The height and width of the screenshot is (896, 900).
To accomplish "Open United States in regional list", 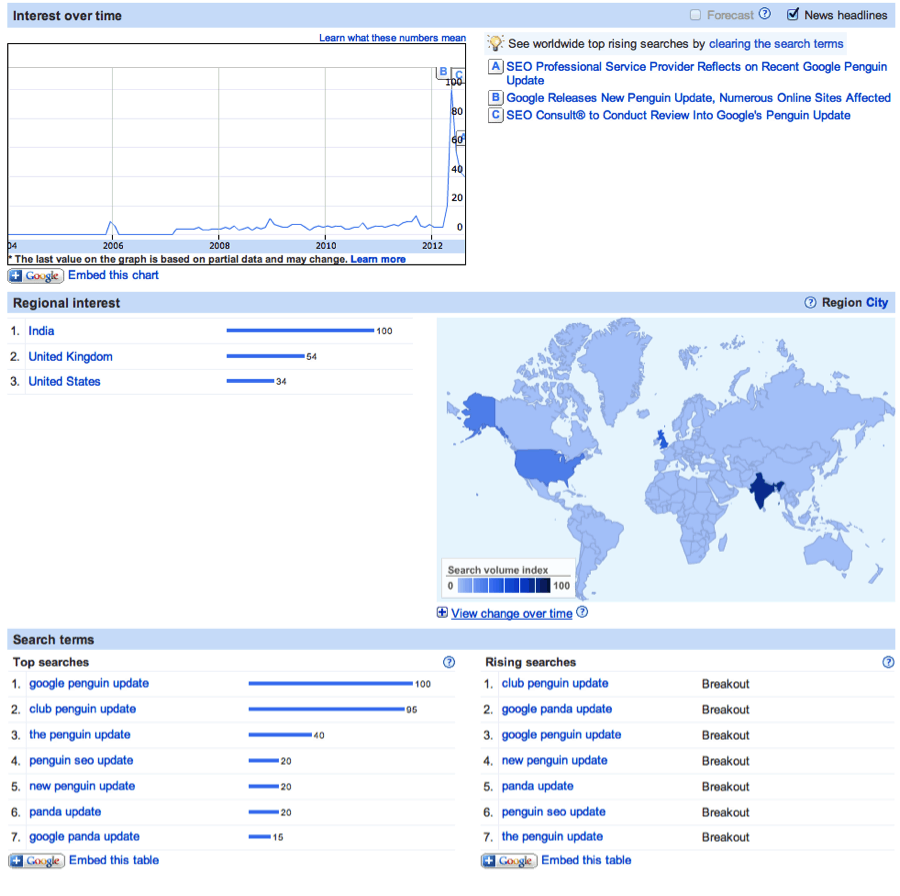I will (64, 382).
